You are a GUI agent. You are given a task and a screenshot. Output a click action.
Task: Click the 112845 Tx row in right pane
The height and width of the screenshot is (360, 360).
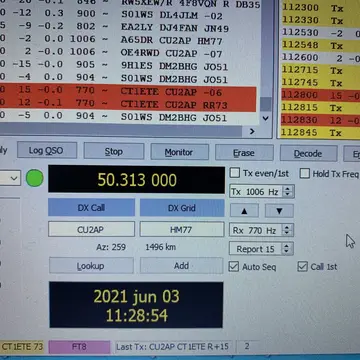pyautogui.click(x=320, y=133)
